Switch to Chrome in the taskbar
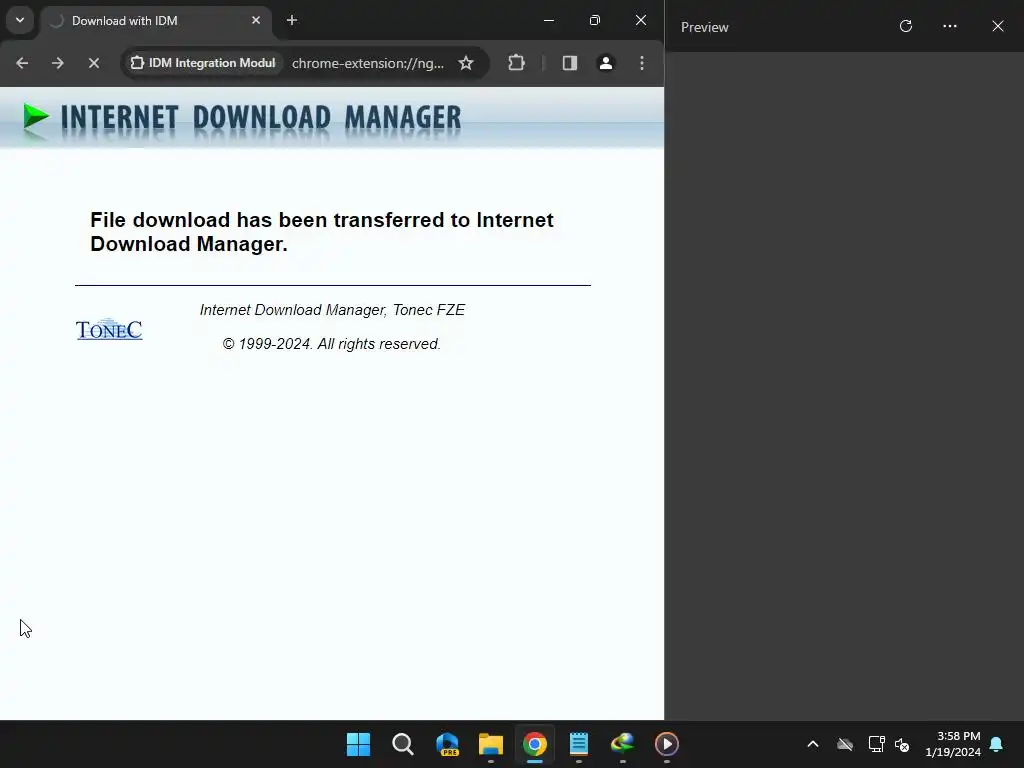 pos(534,744)
